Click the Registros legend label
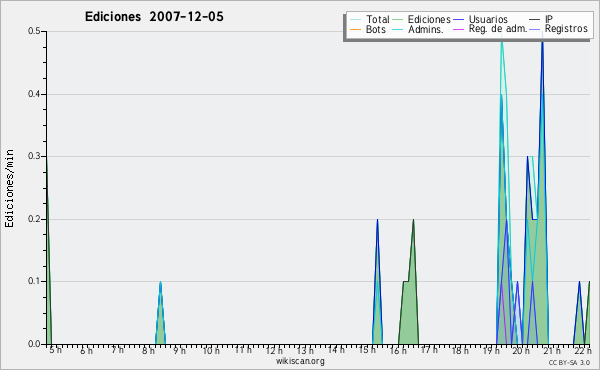 566,29
